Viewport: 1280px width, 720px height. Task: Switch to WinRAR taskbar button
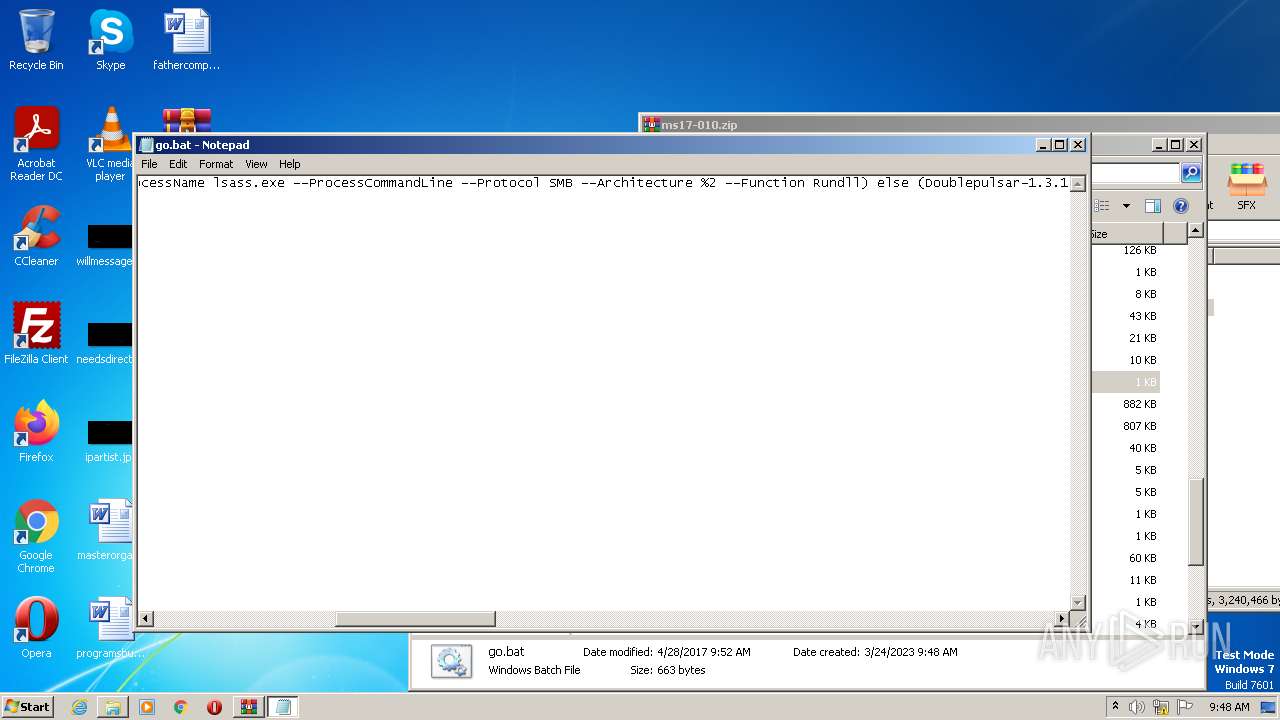(x=249, y=707)
